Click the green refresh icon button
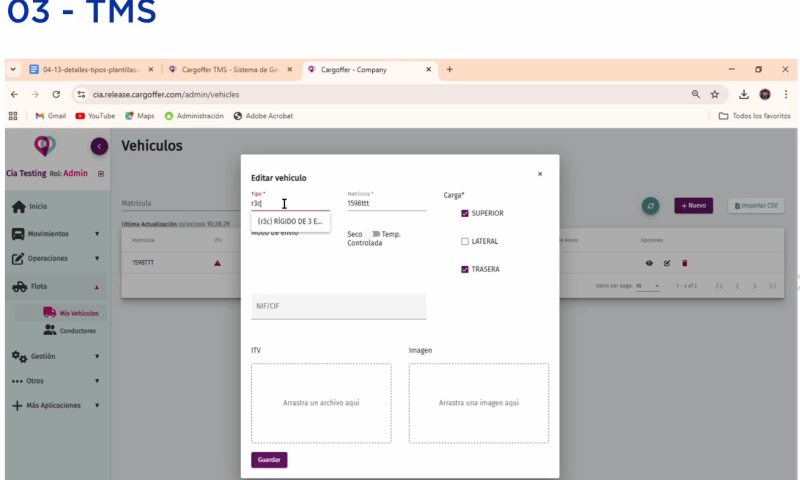Screen dimensions: 800x480 [x=651, y=205]
